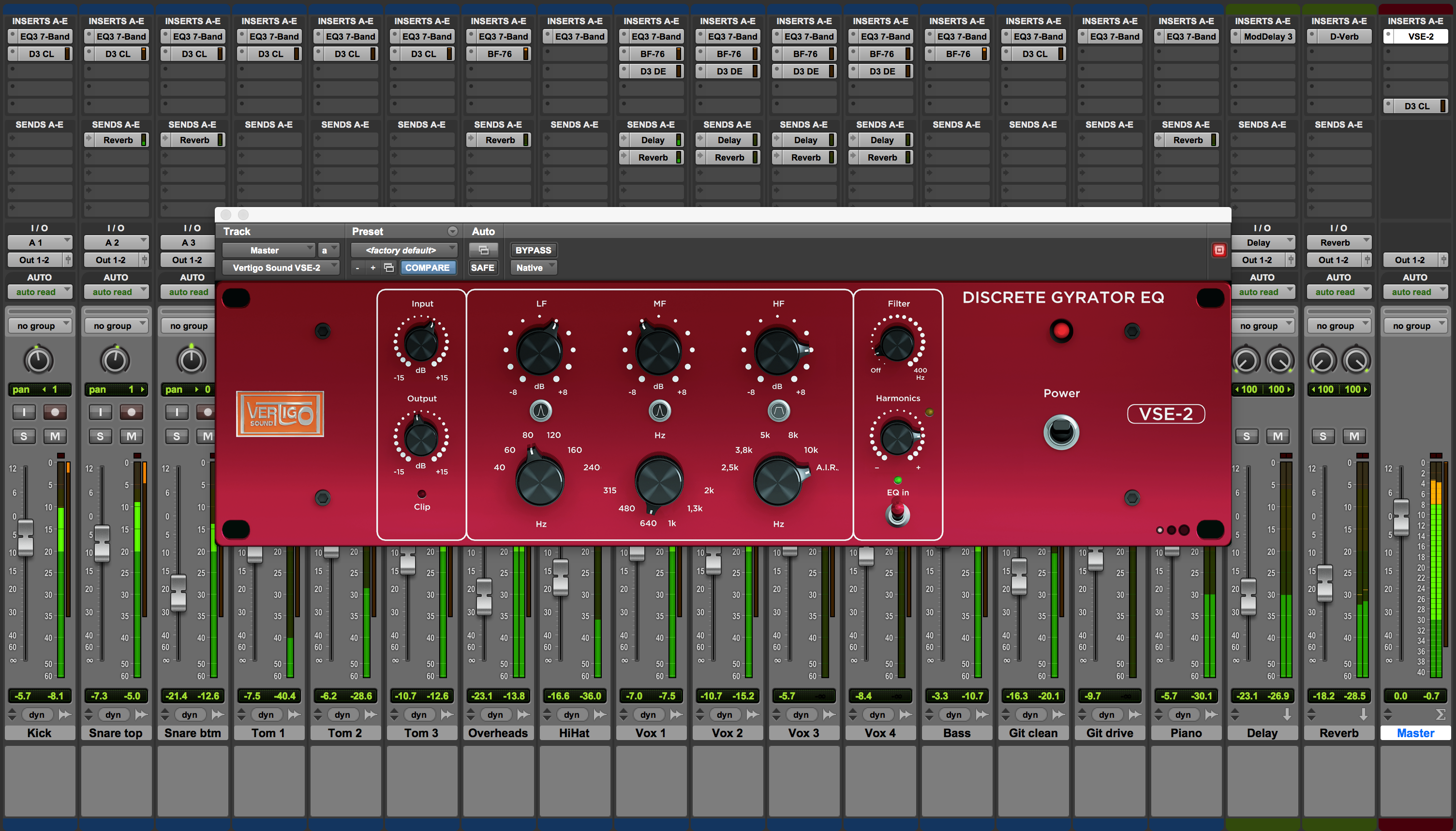Open the insert position 'a' dropdown
The width and height of the screenshot is (1456, 831).
(x=329, y=250)
